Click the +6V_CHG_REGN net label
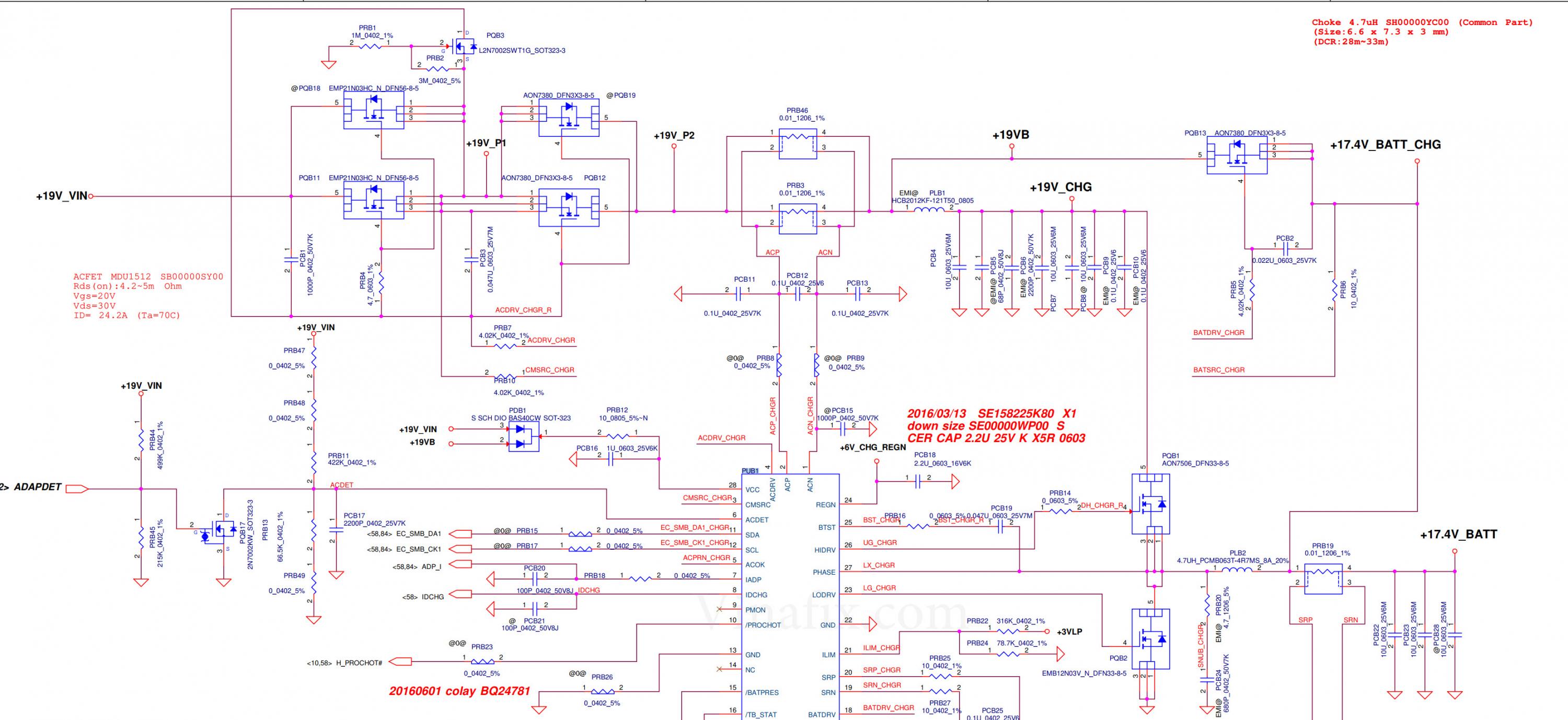The image size is (1568, 720). coord(873,447)
